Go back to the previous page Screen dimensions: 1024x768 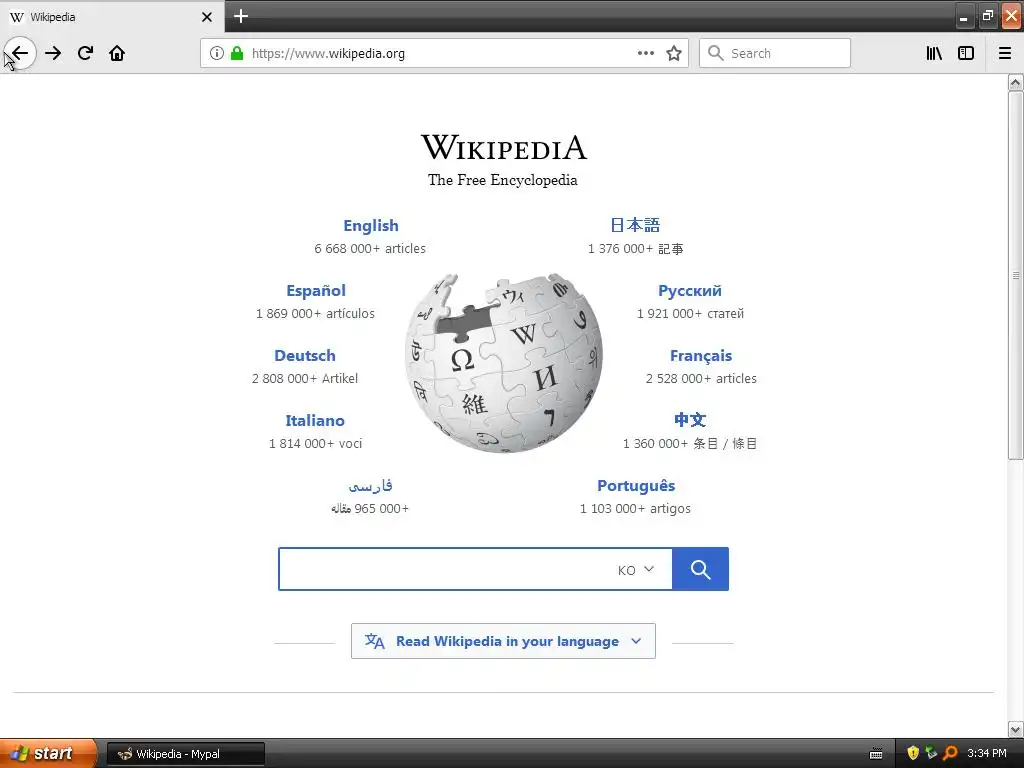20,53
